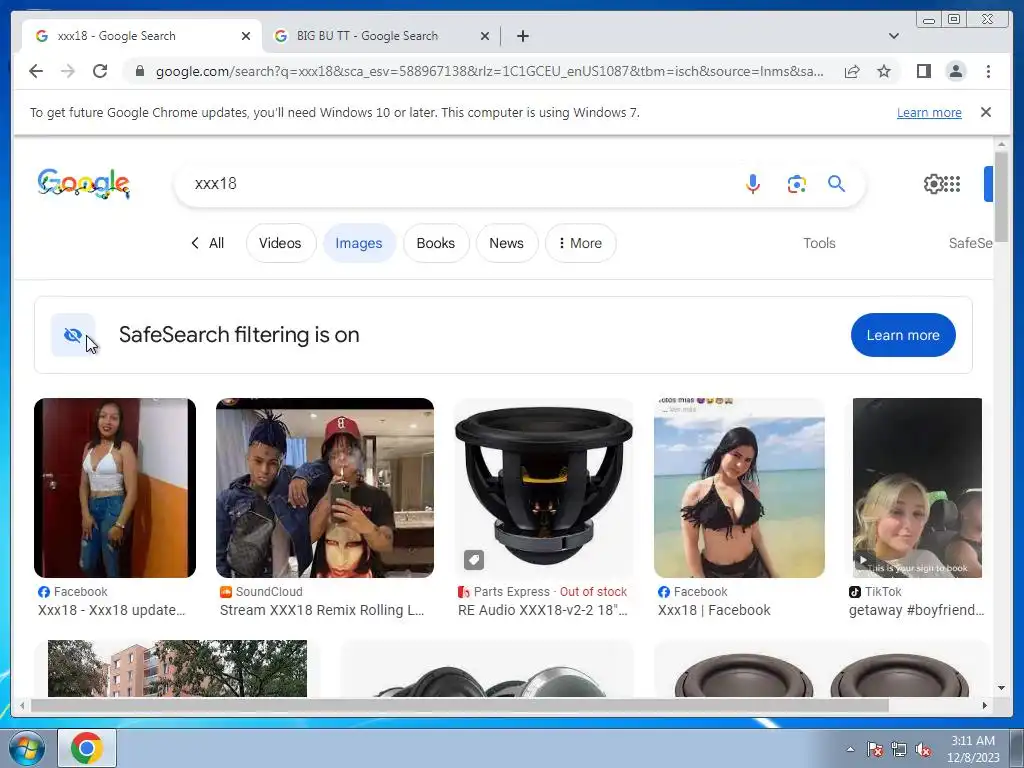Click the SafeSearch Learn more button
The width and height of the screenshot is (1024, 768).
coord(903,335)
